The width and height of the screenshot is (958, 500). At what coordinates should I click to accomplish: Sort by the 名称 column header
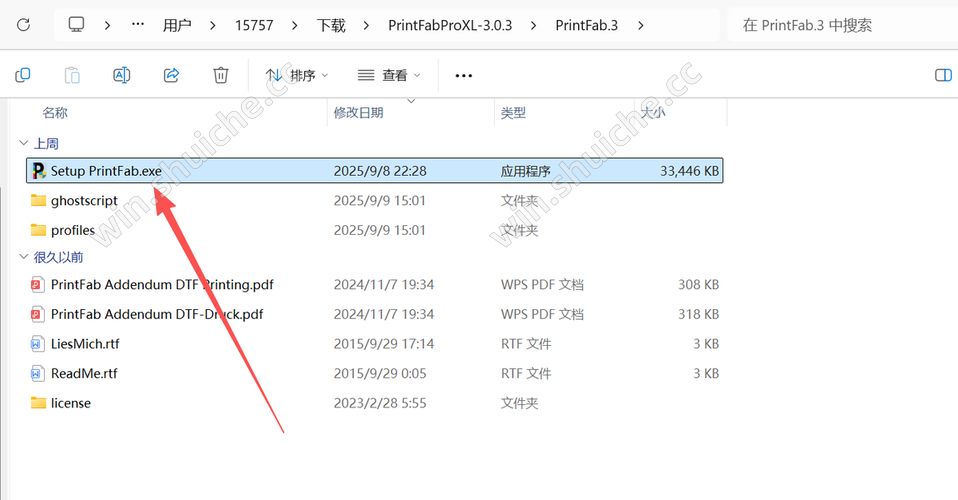[x=55, y=112]
